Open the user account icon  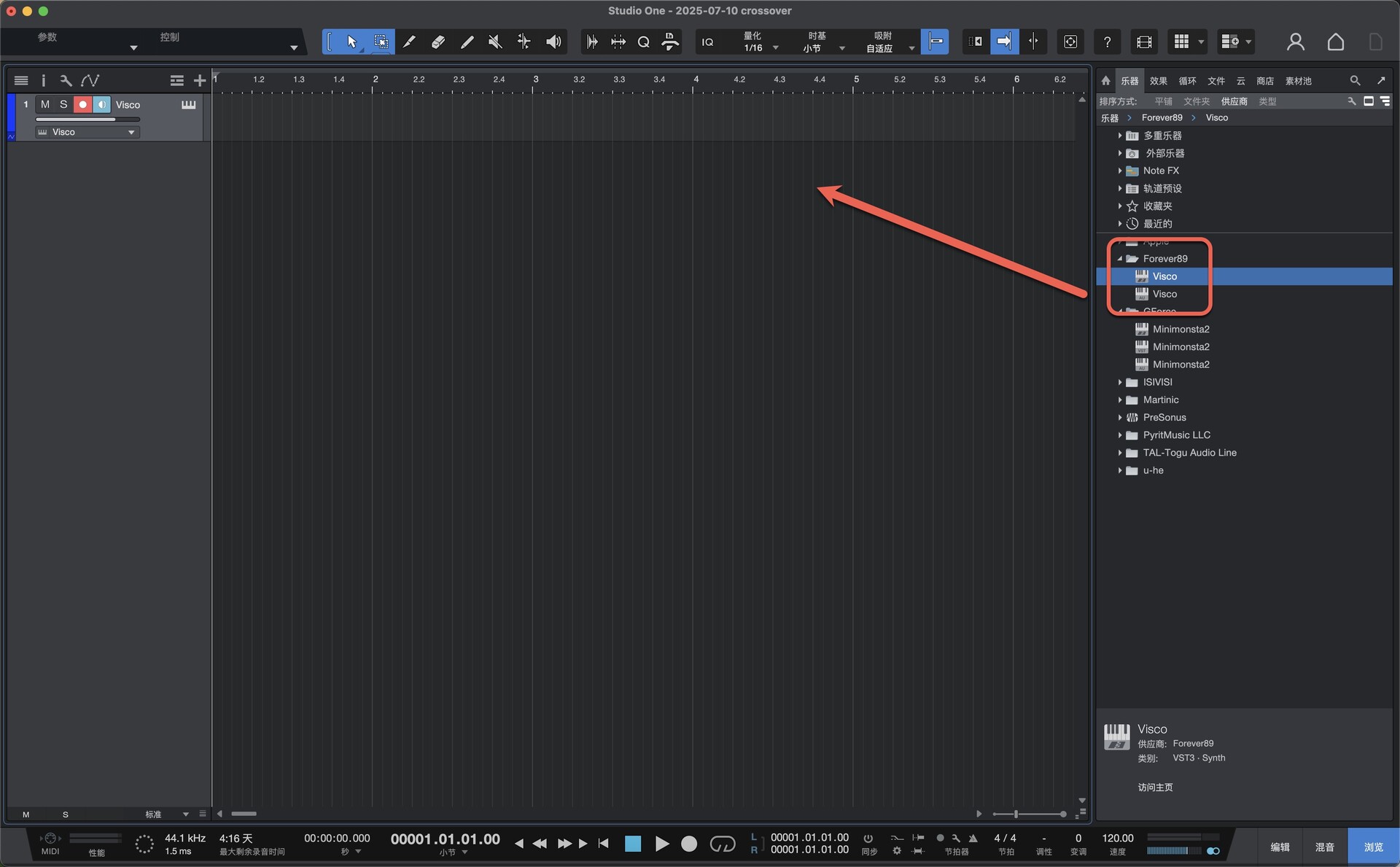coord(1295,42)
